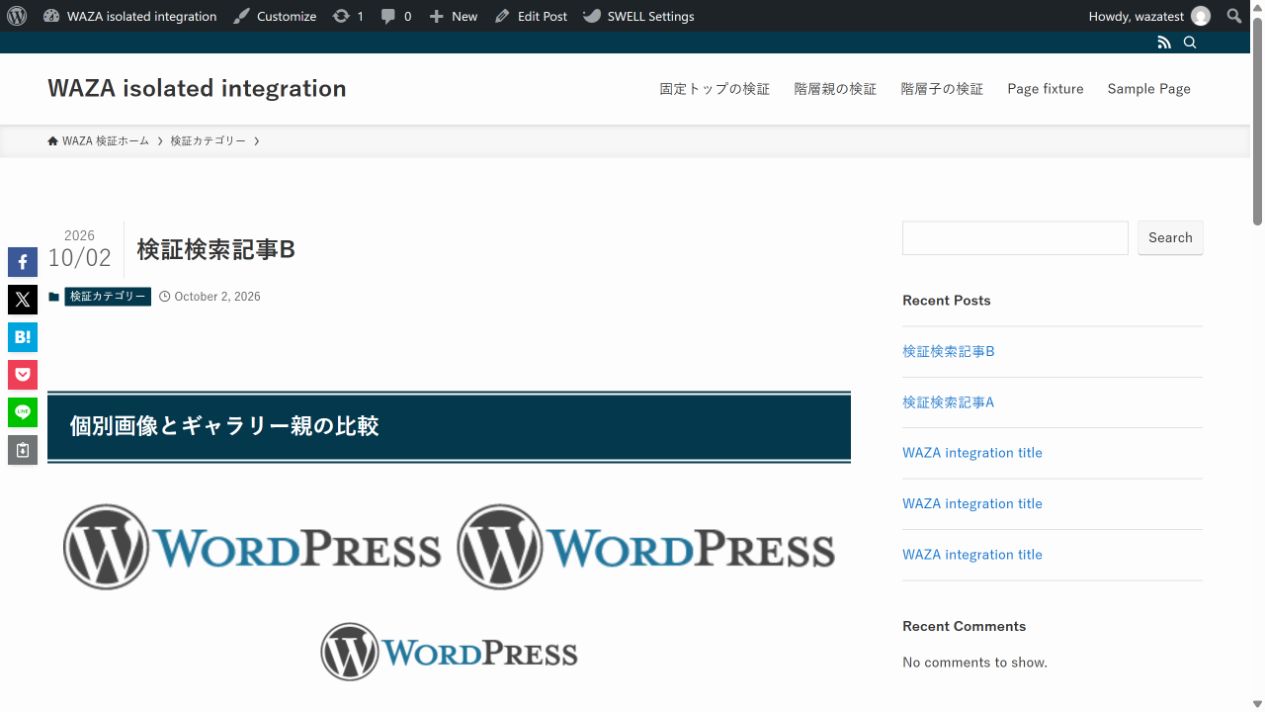The width and height of the screenshot is (1265, 712).
Task: Open the header search icon below admin bar
Action: 1190,42
